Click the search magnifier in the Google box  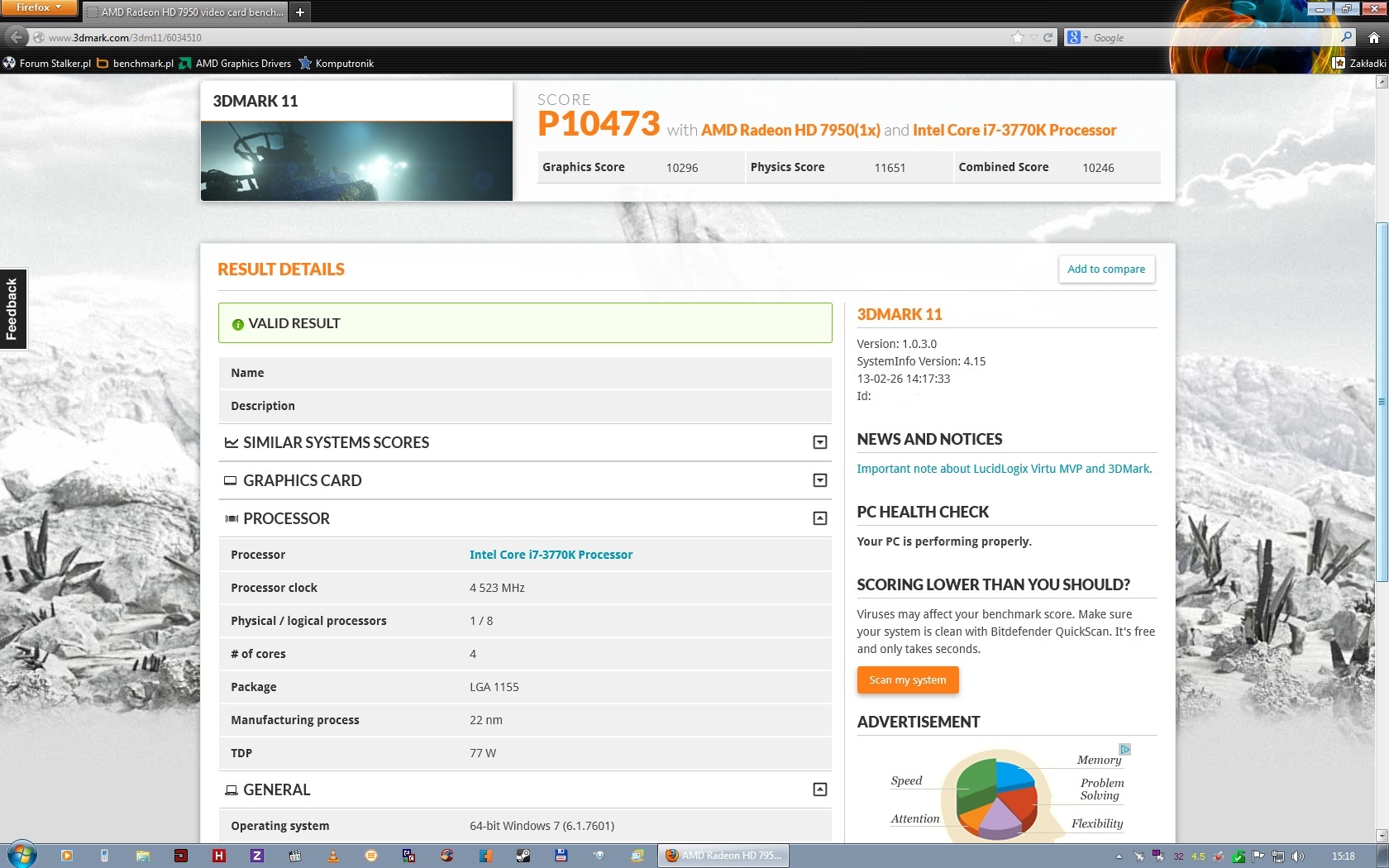click(x=1346, y=37)
